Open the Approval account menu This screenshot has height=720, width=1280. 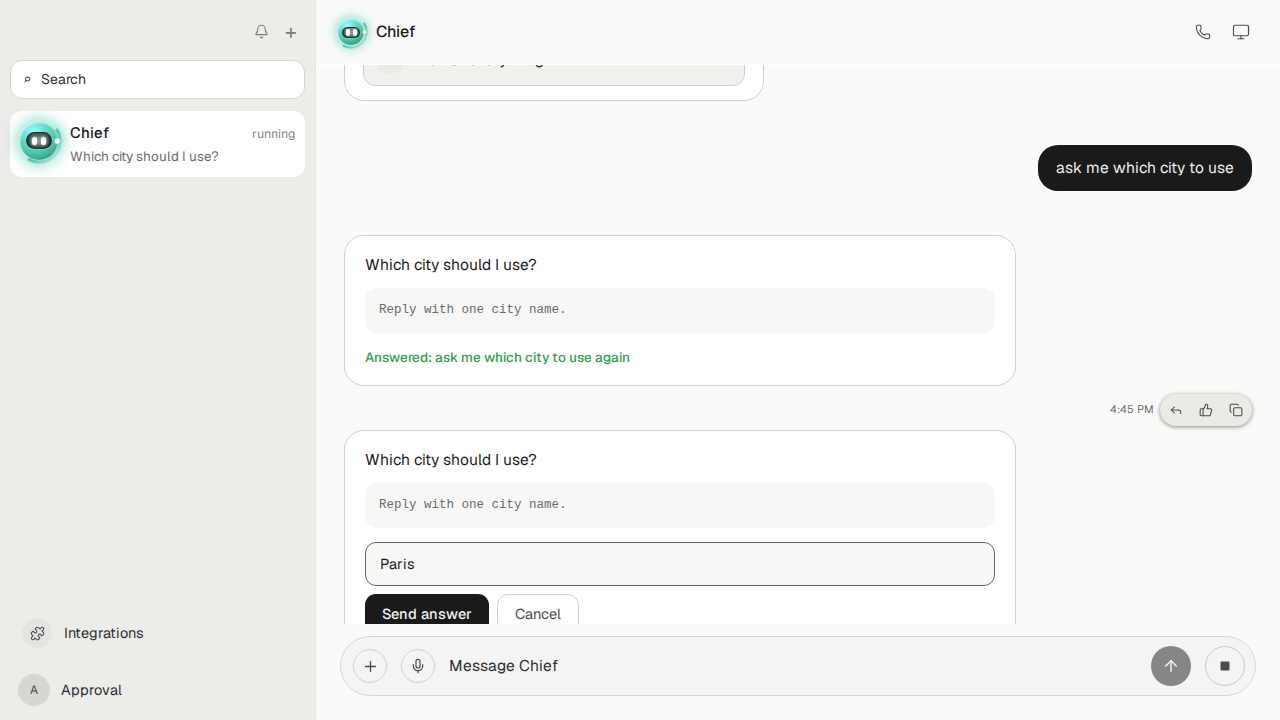[72, 690]
